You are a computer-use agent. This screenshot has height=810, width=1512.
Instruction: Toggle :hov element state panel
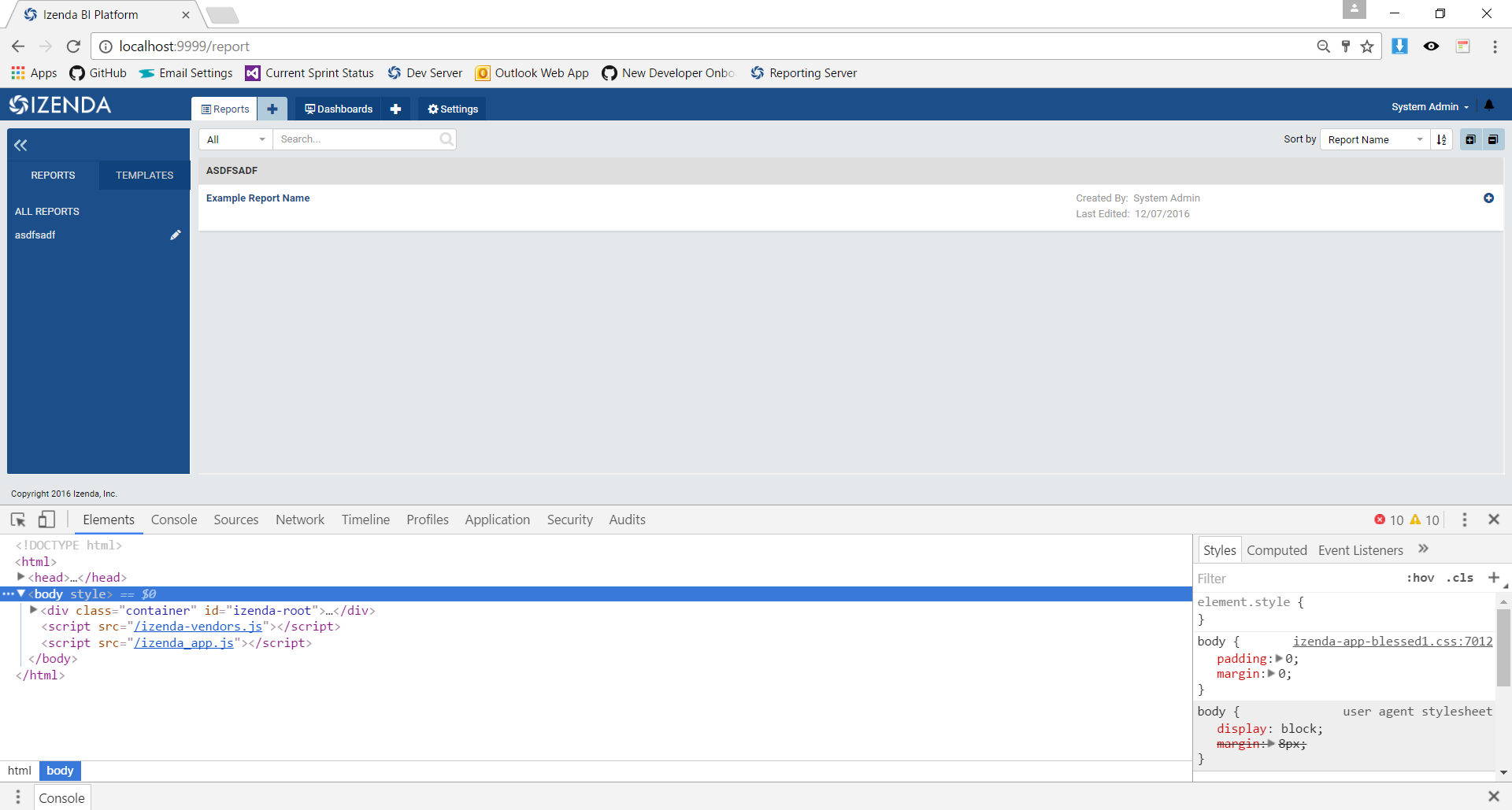1421,578
